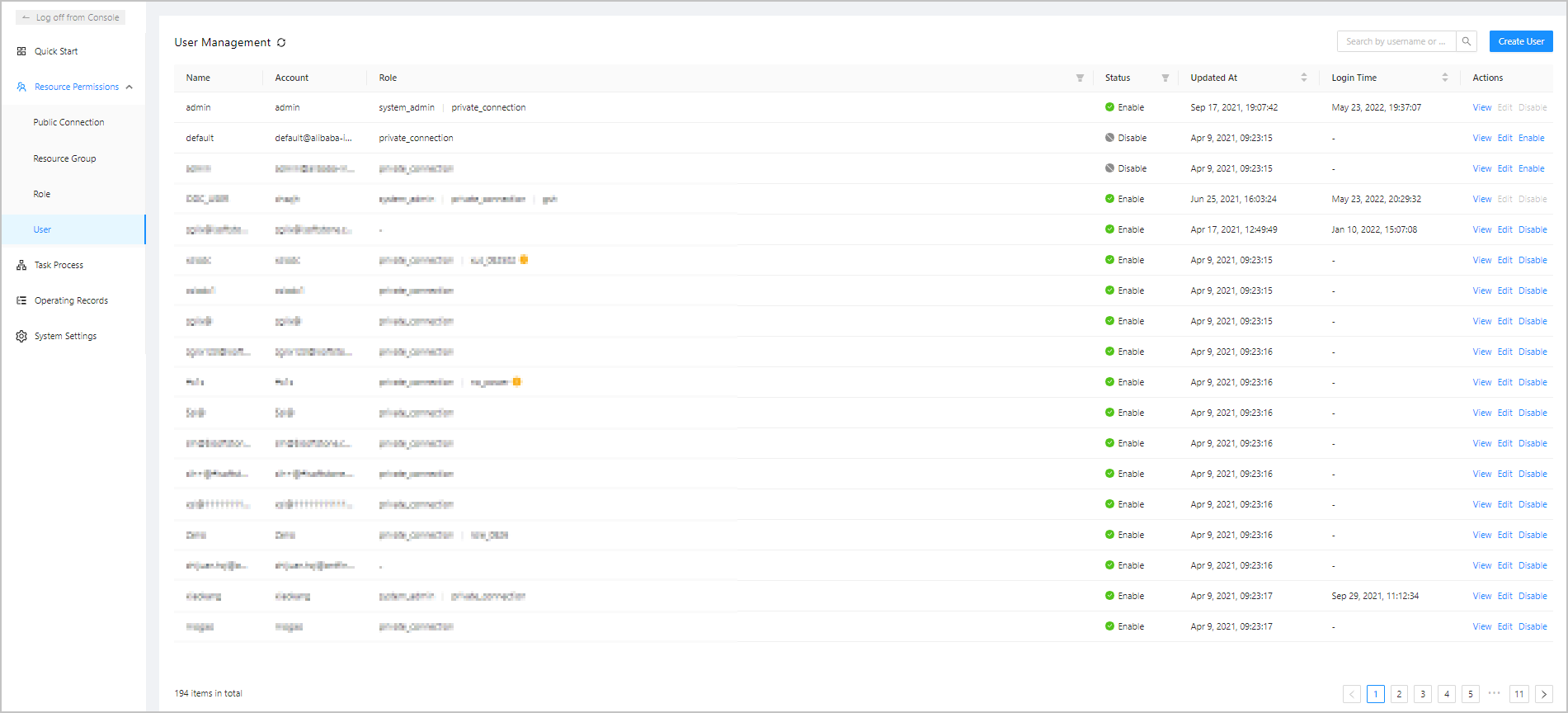This screenshot has height=713, width=1568.
Task: Click the admin row green Enable status icon
Action: tap(1110, 107)
